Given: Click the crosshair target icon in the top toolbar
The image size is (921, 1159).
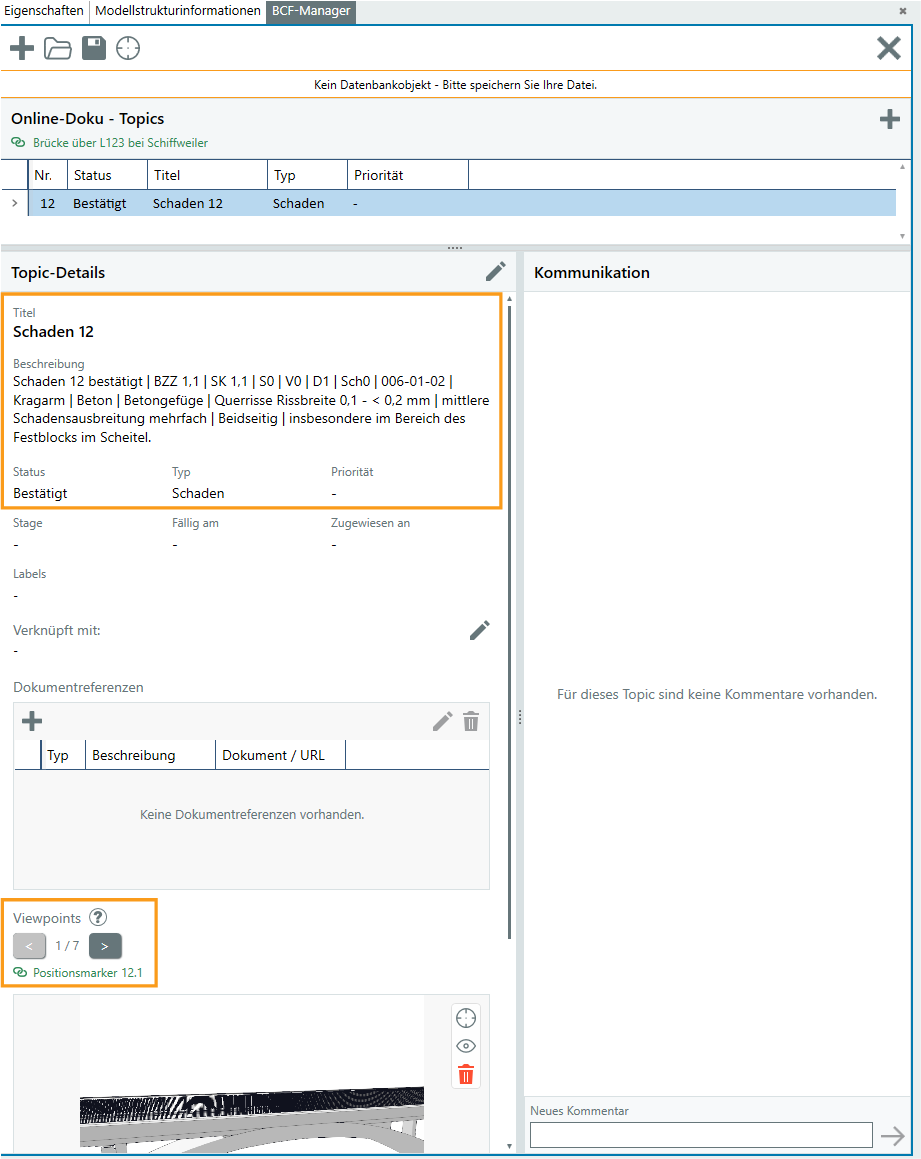Looking at the screenshot, I should pos(128,48).
